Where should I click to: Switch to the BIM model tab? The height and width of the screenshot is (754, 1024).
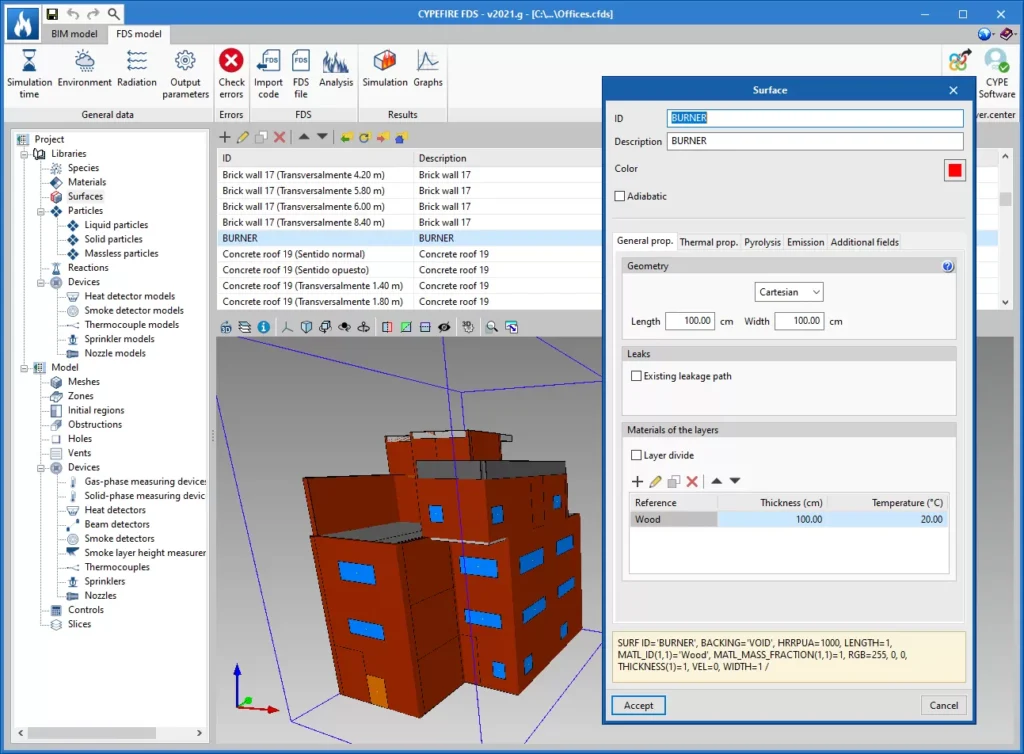(x=75, y=34)
